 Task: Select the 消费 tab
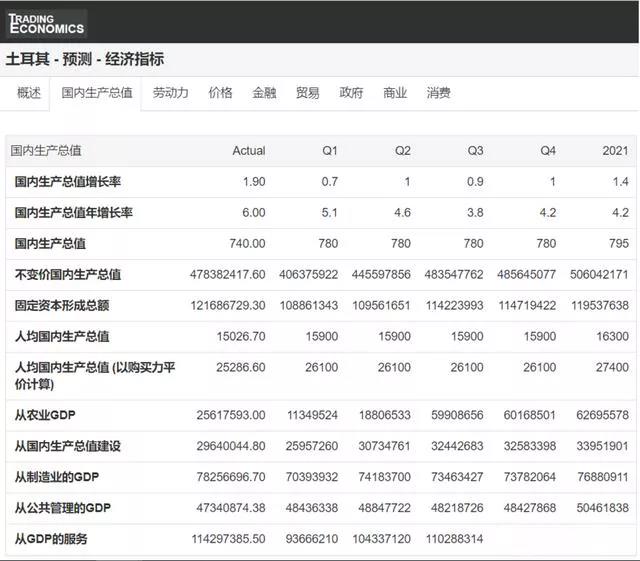point(438,93)
